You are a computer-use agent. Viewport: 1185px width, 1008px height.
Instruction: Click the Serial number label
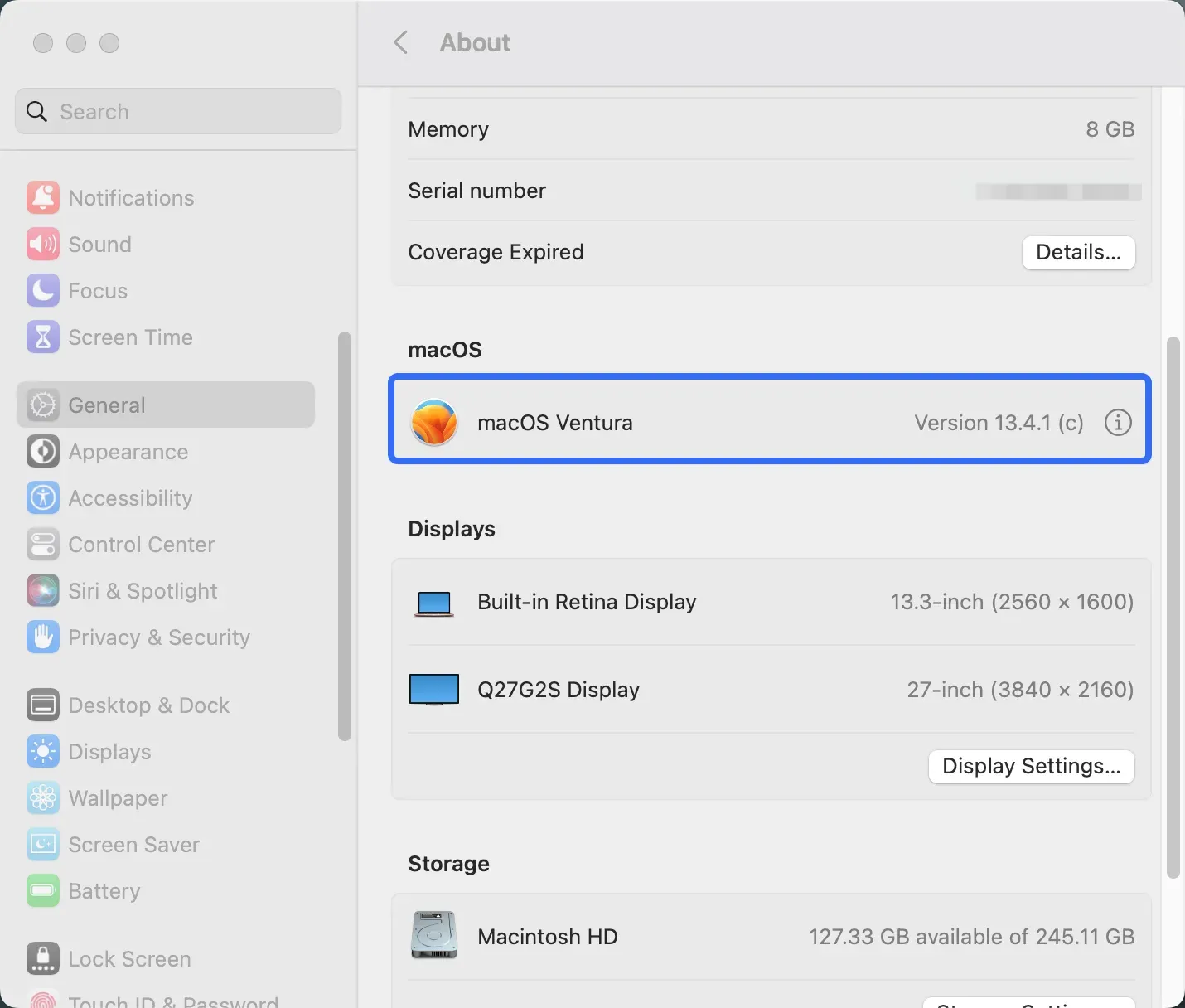476,191
